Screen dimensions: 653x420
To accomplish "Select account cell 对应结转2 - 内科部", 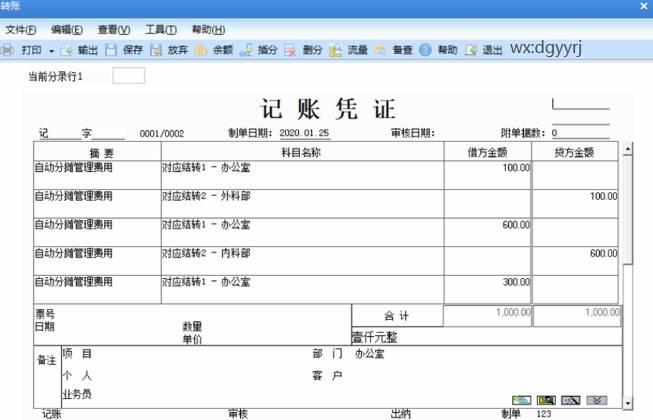I will point(302,261).
